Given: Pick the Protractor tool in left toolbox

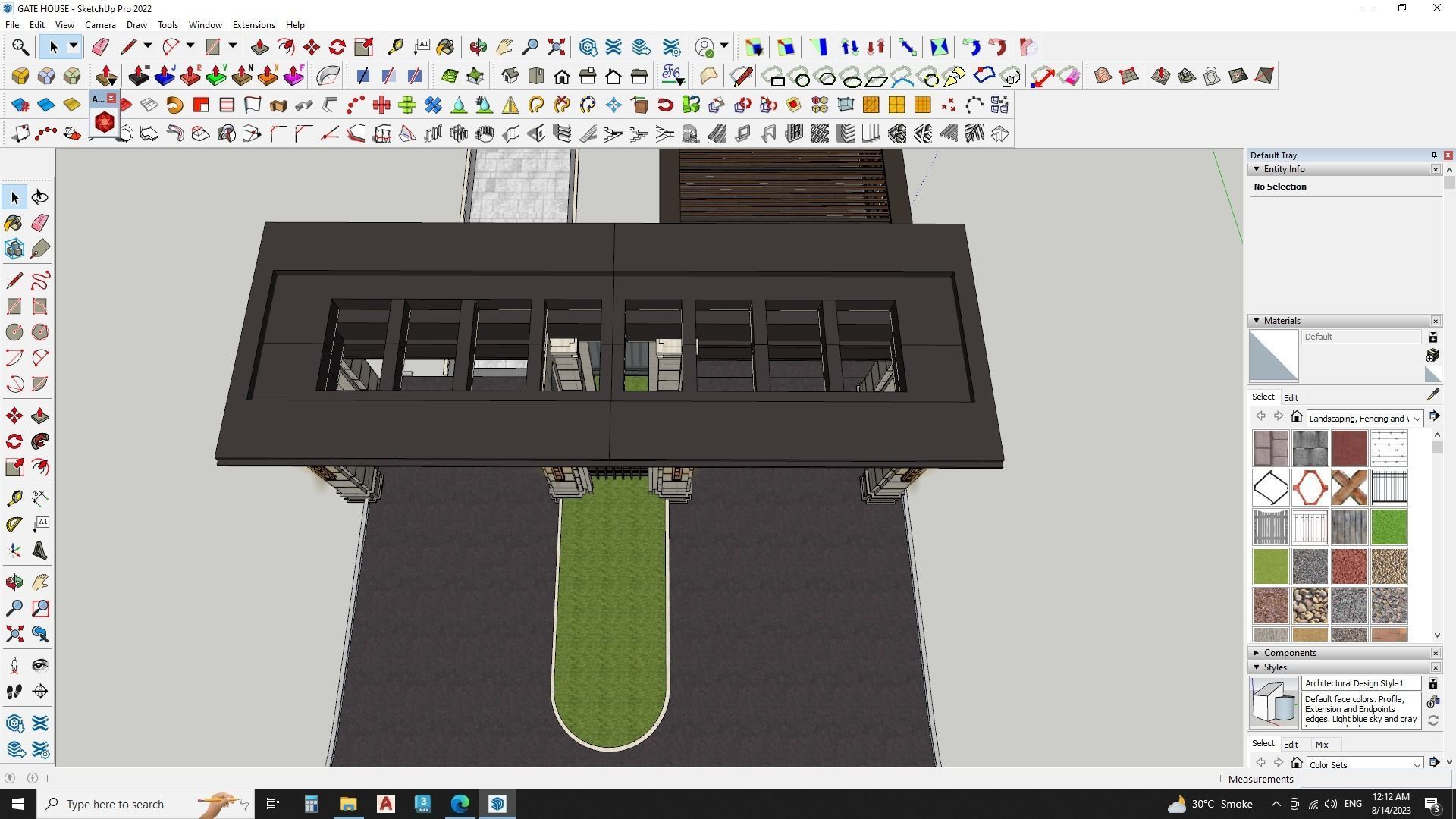Looking at the screenshot, I should [14, 524].
